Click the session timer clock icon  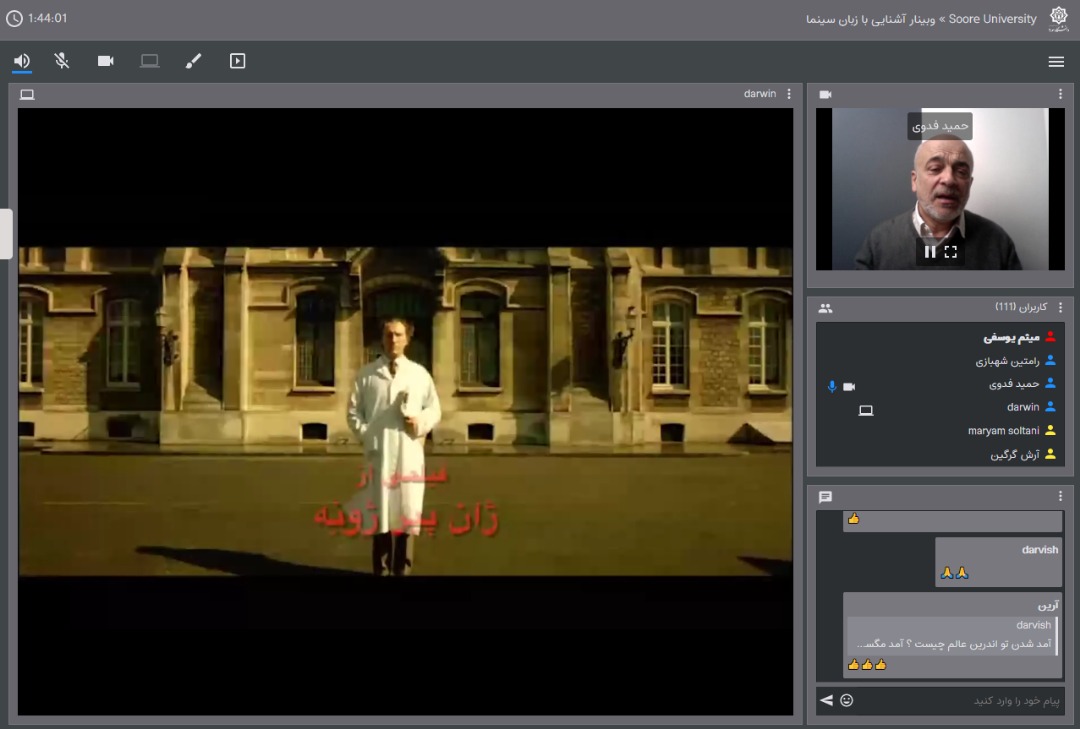14,19
